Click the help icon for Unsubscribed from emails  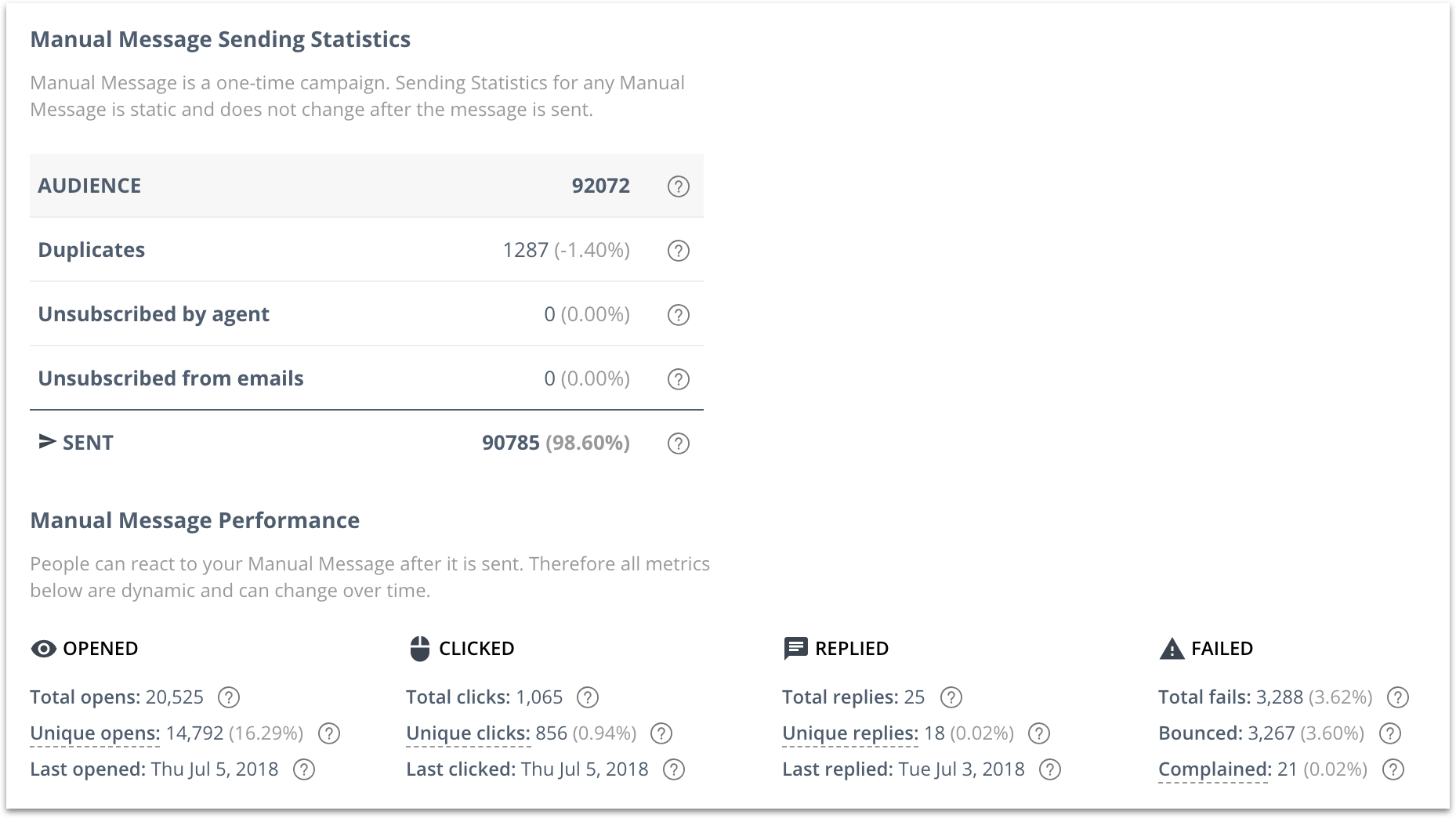tap(679, 378)
